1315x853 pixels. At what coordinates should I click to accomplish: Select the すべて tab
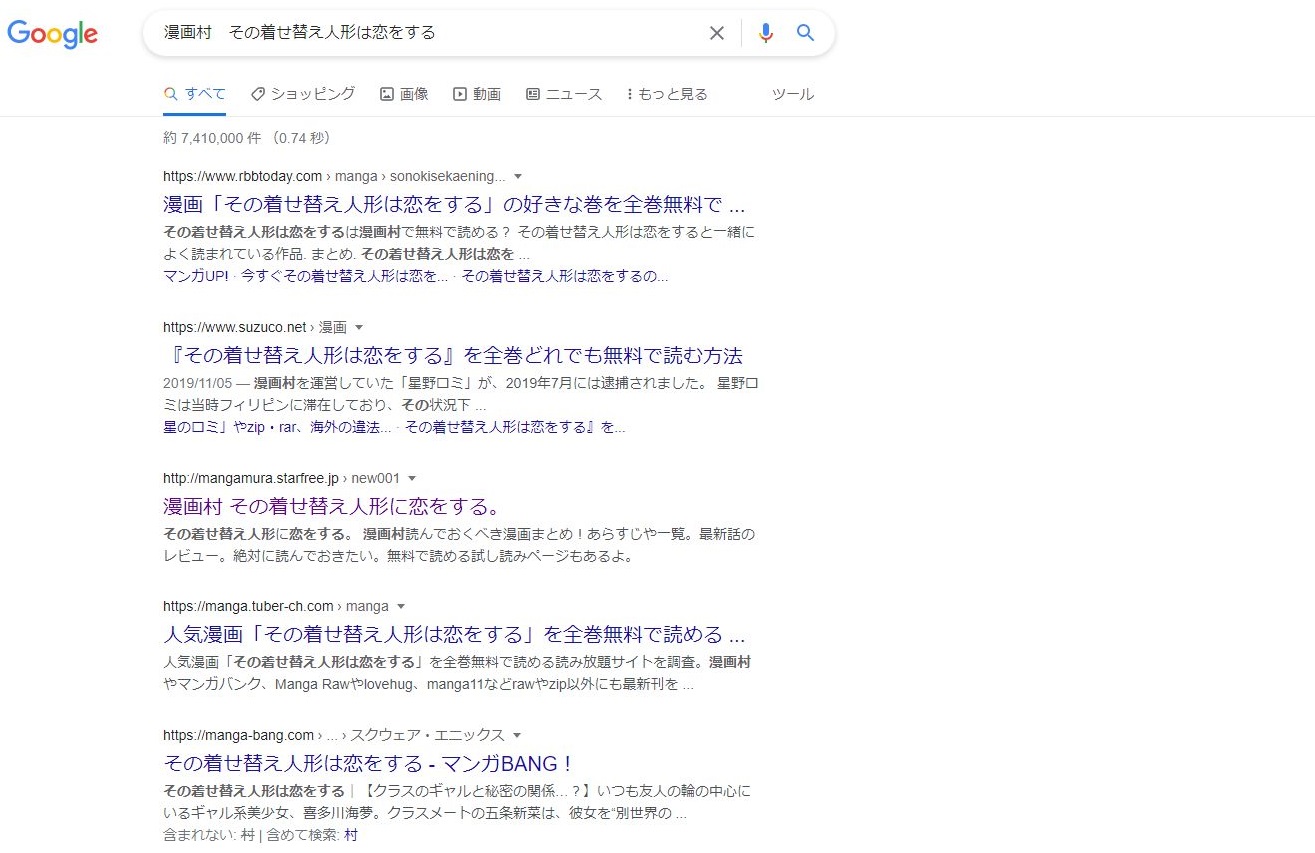[195, 94]
